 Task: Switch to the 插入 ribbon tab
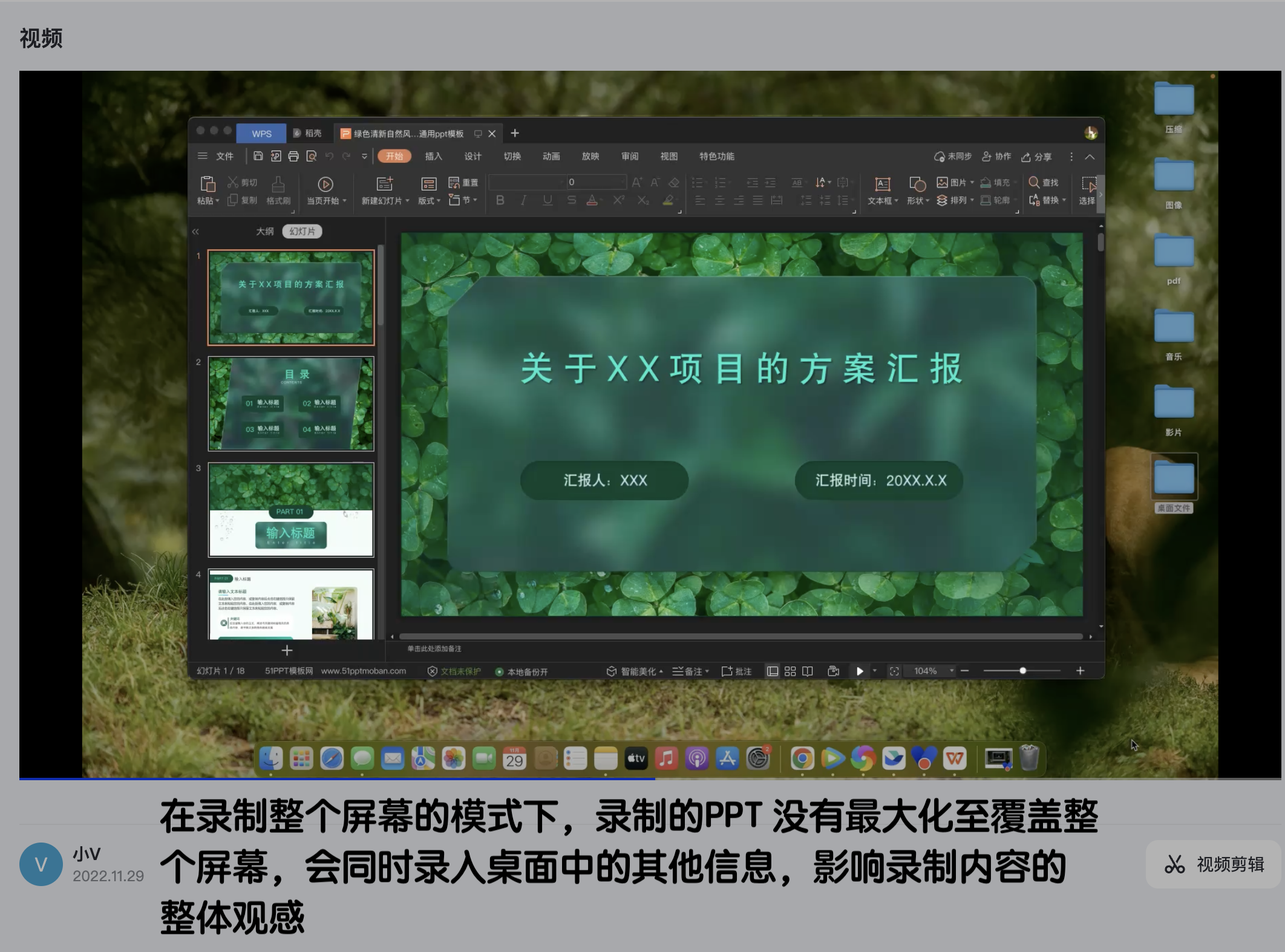(x=433, y=156)
